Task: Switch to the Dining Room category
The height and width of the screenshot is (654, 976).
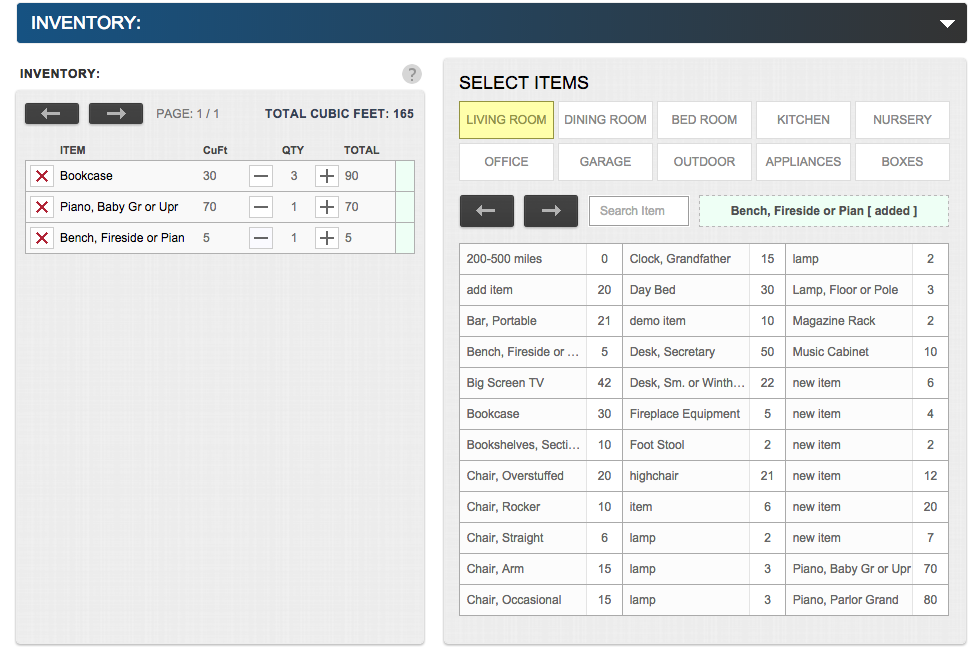Action: 605,120
